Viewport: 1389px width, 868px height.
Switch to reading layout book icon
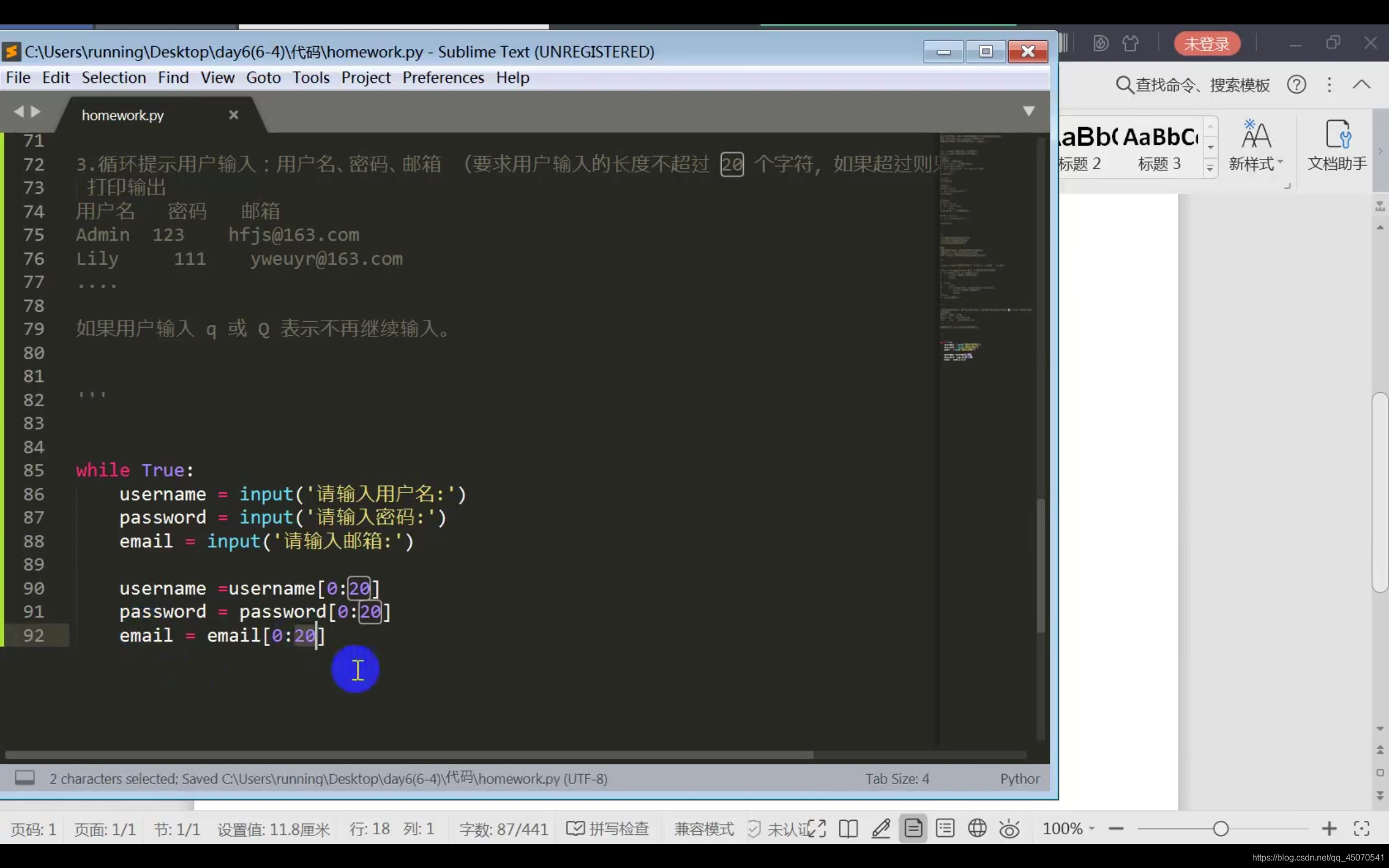848,828
